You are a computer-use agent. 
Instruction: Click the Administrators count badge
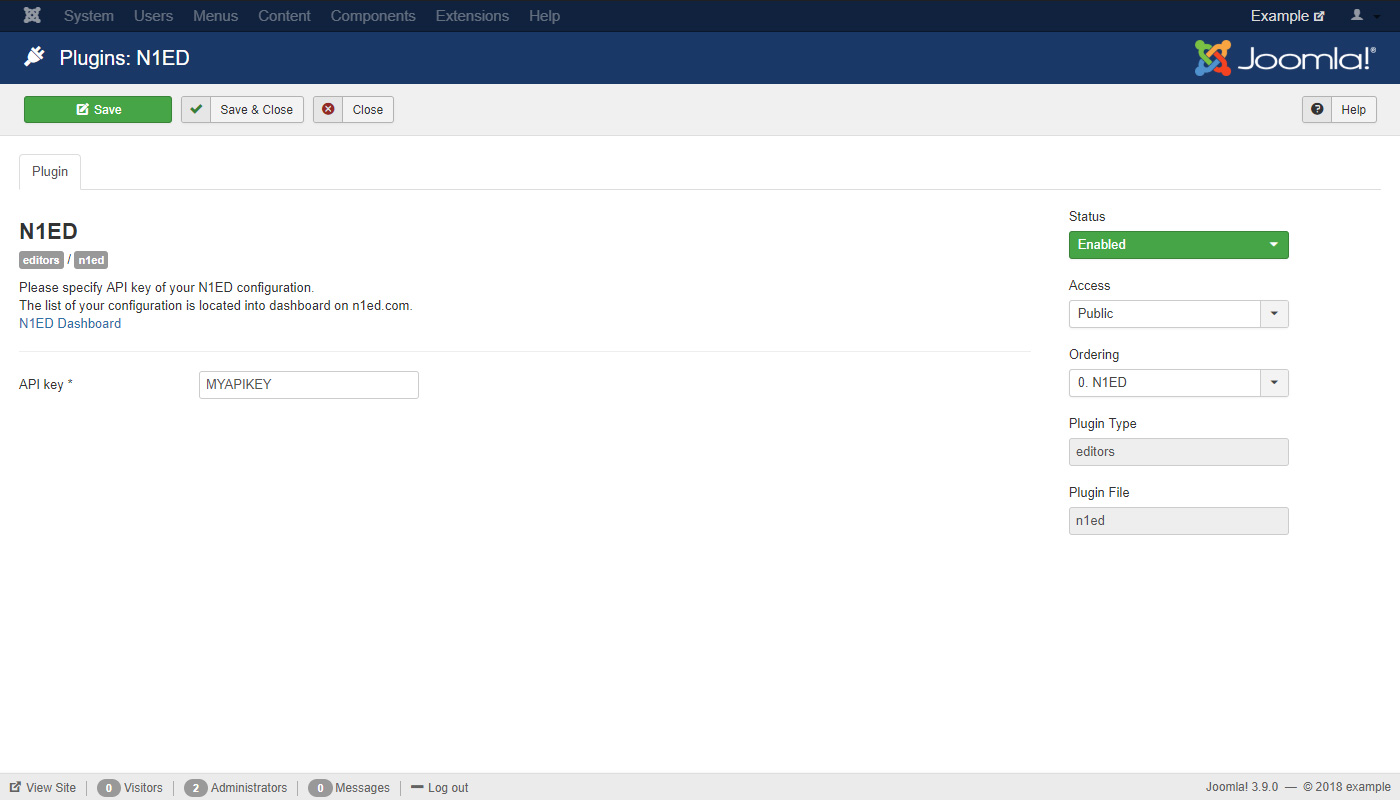tap(196, 788)
